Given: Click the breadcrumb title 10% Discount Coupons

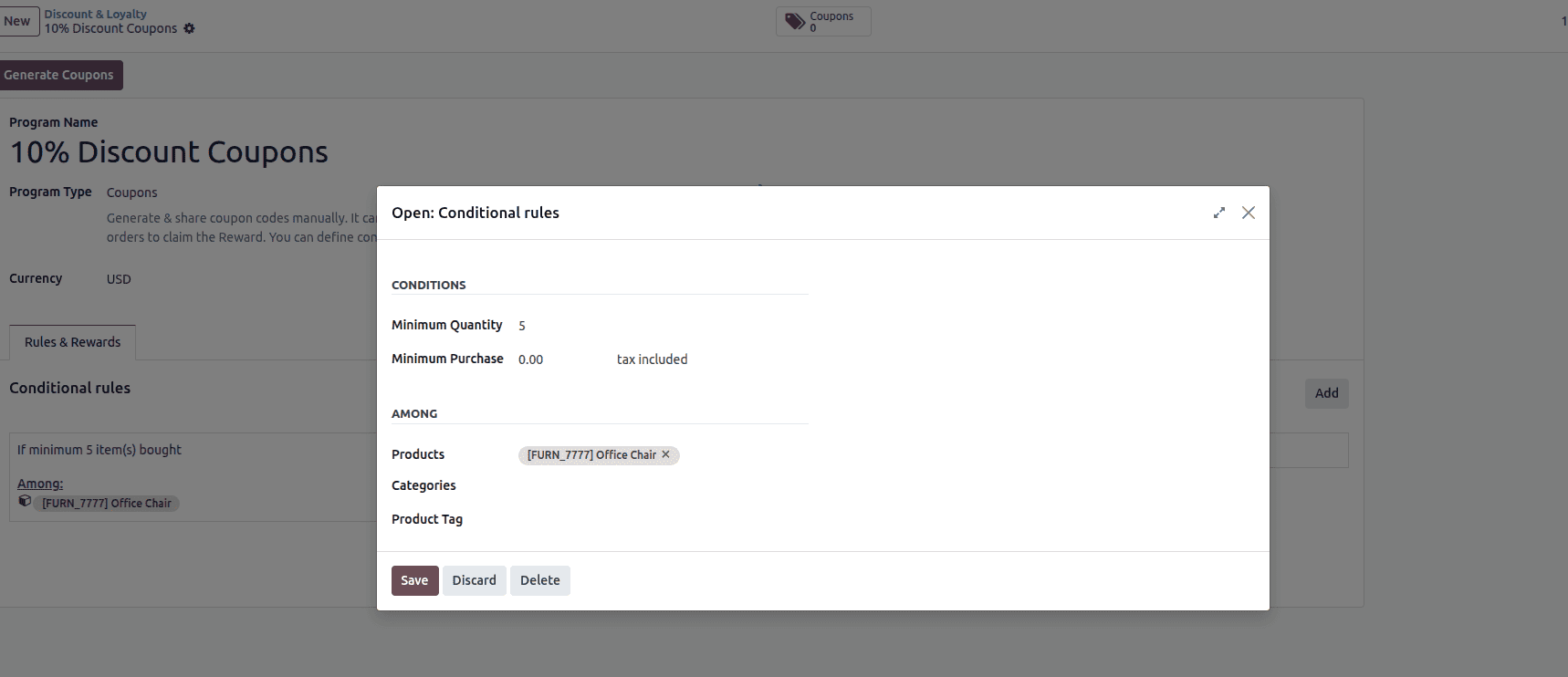Looking at the screenshot, I should [110, 28].
